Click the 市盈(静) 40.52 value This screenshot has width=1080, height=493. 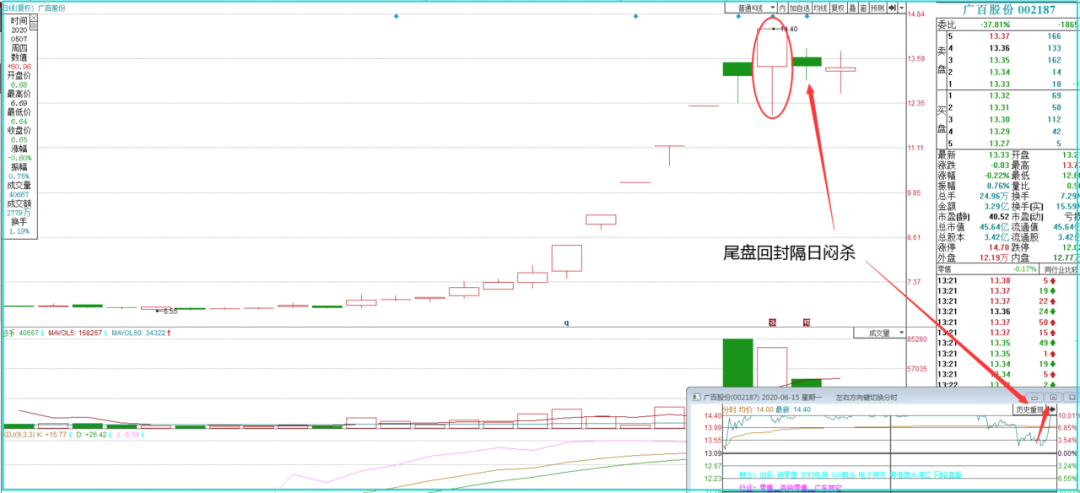coord(999,216)
